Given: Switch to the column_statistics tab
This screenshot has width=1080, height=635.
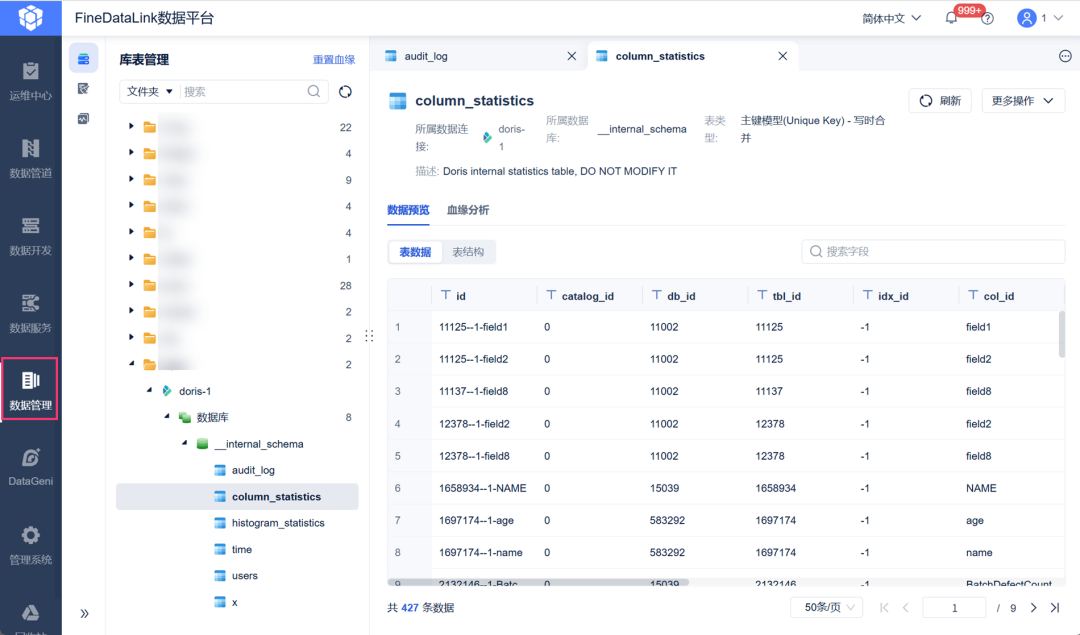Looking at the screenshot, I should (692, 56).
